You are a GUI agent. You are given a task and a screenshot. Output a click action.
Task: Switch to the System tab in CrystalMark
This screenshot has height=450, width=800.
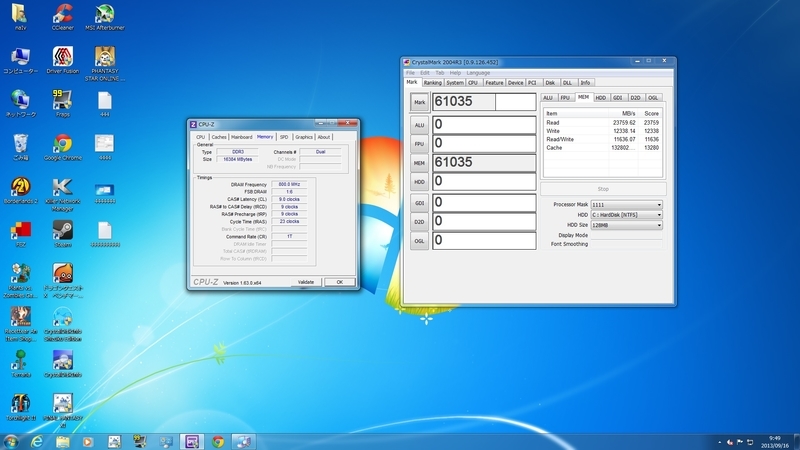(455, 83)
